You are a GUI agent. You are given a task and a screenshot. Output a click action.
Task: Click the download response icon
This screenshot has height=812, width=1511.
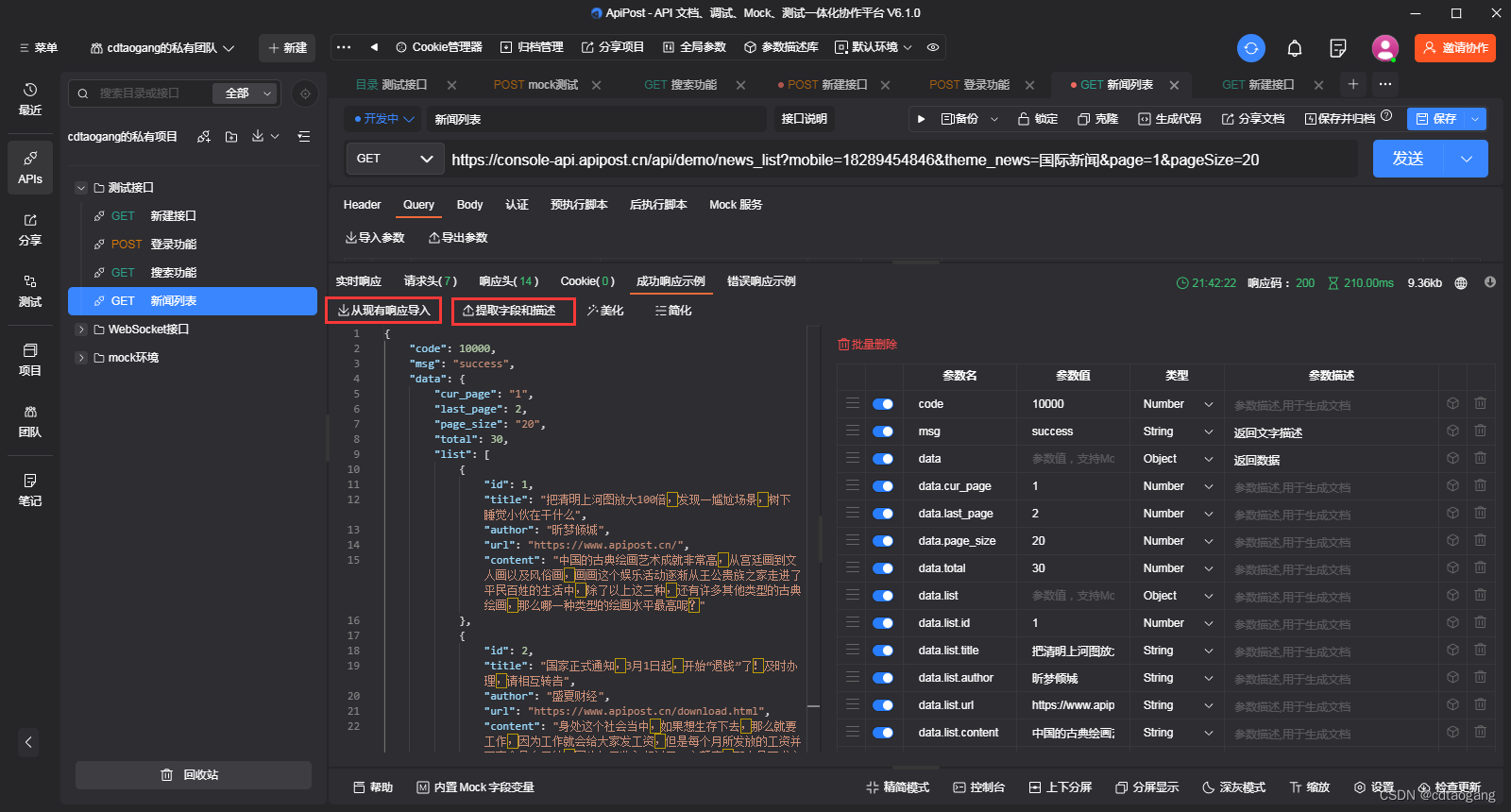pos(1490,282)
